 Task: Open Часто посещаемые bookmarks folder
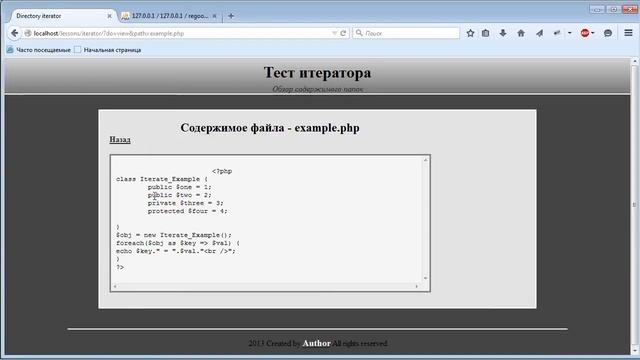click(x=39, y=50)
